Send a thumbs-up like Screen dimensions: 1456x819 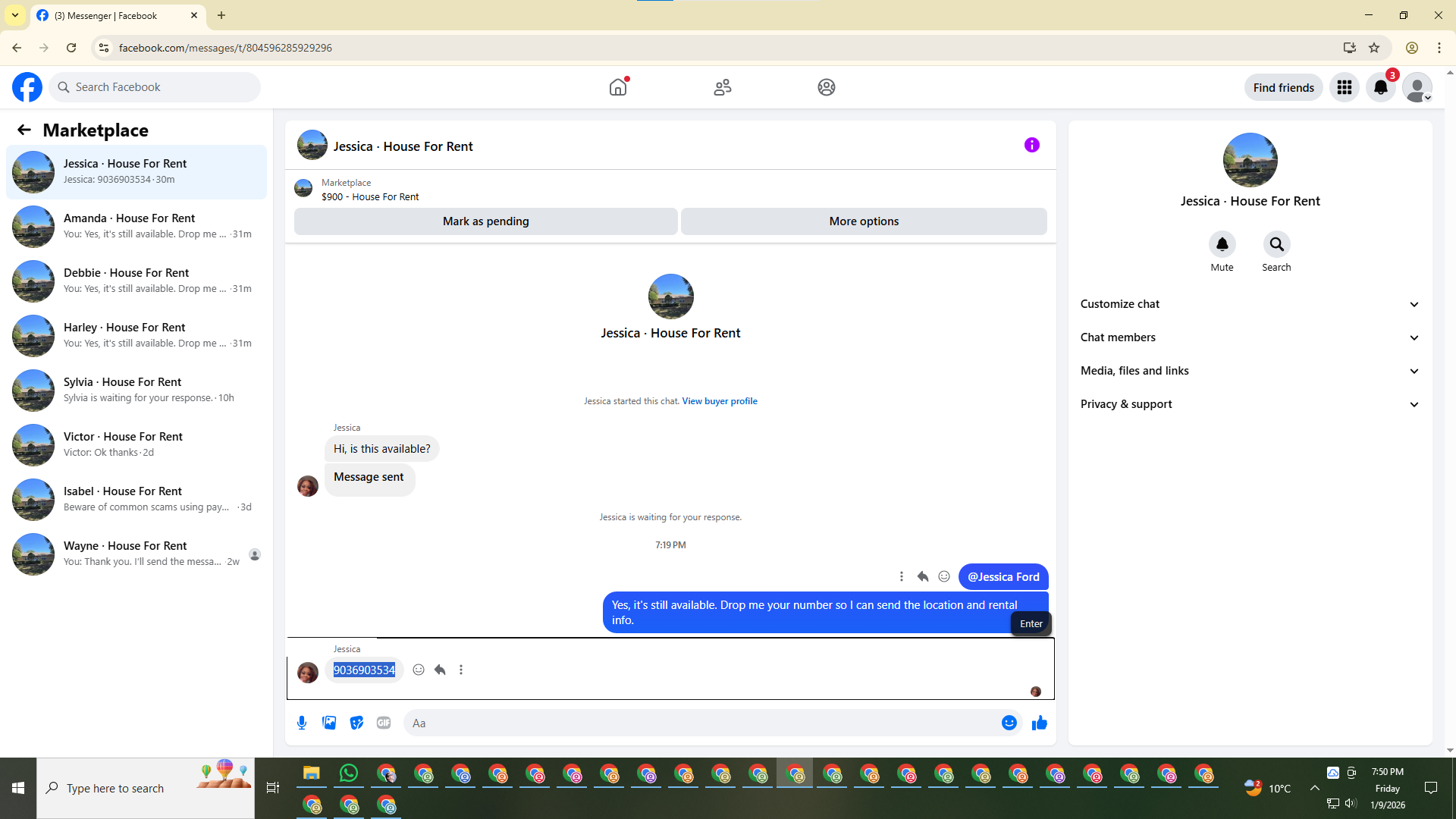(1039, 723)
